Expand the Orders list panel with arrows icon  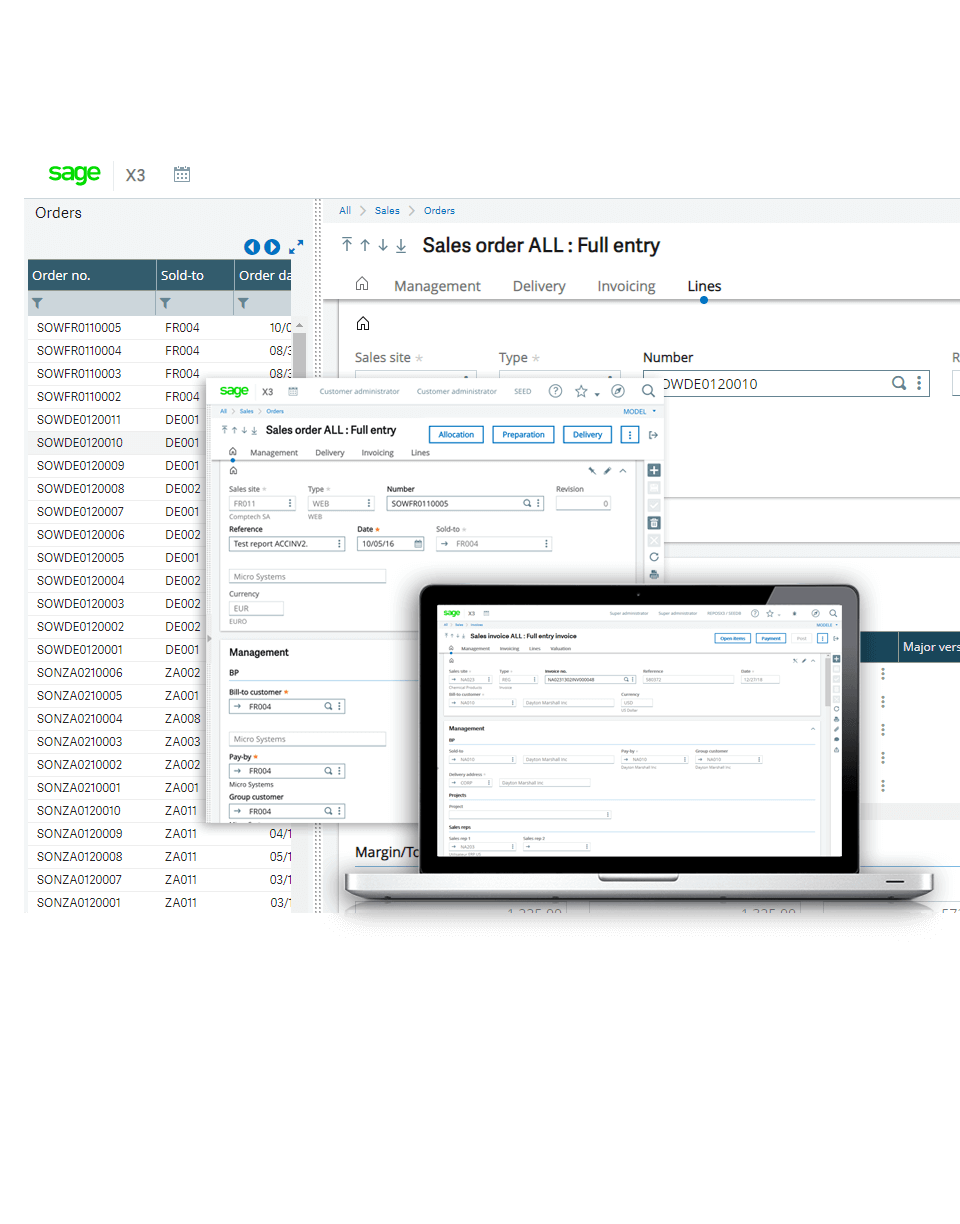click(x=296, y=246)
